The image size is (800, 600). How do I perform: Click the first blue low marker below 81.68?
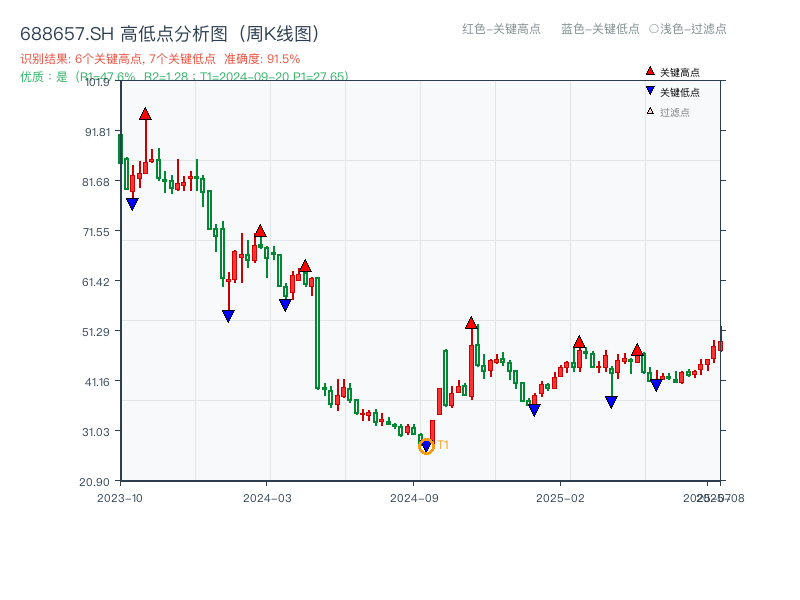pos(132,204)
